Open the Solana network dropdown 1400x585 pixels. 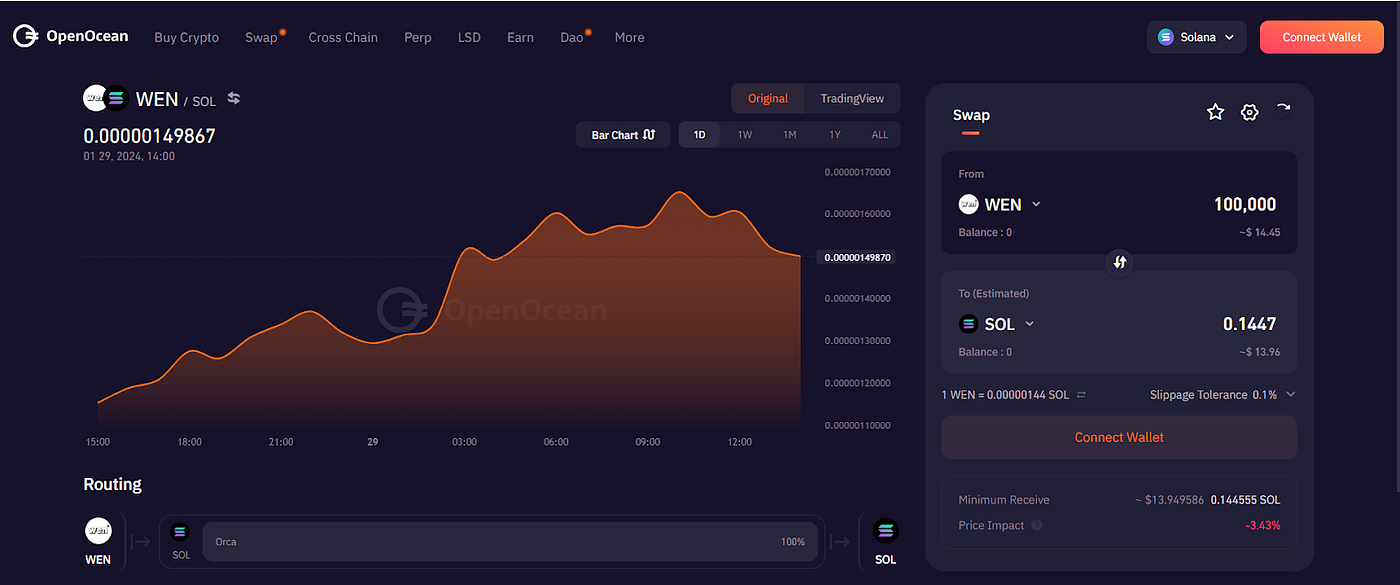tap(1196, 36)
